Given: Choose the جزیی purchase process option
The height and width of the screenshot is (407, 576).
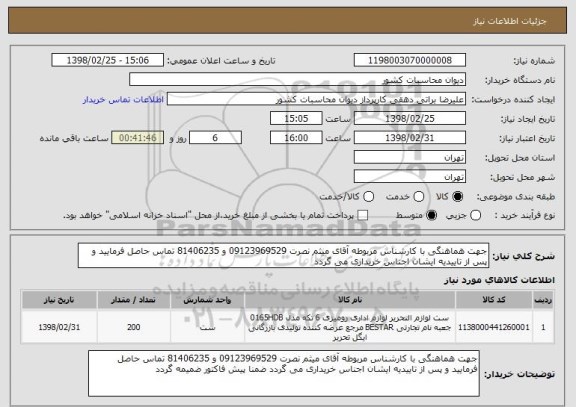Looking at the screenshot, I should coord(475,216).
